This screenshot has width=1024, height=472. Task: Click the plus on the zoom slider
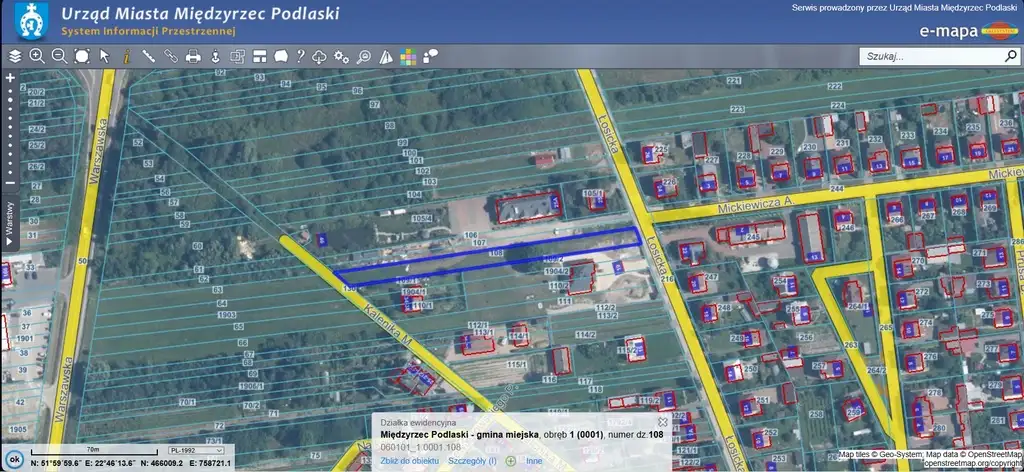10,77
